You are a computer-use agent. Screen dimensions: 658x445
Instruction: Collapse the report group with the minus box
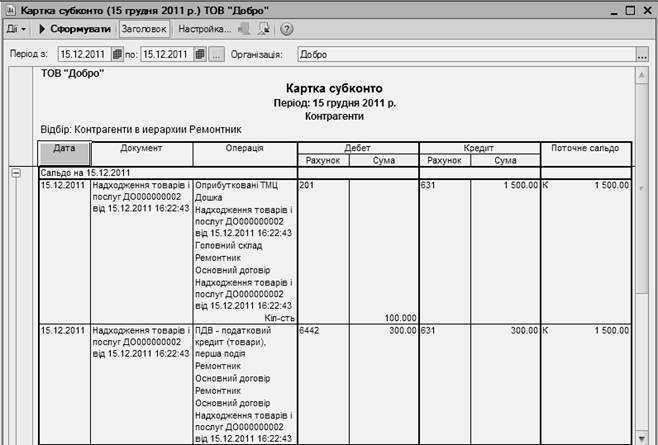pyautogui.click(x=16, y=173)
